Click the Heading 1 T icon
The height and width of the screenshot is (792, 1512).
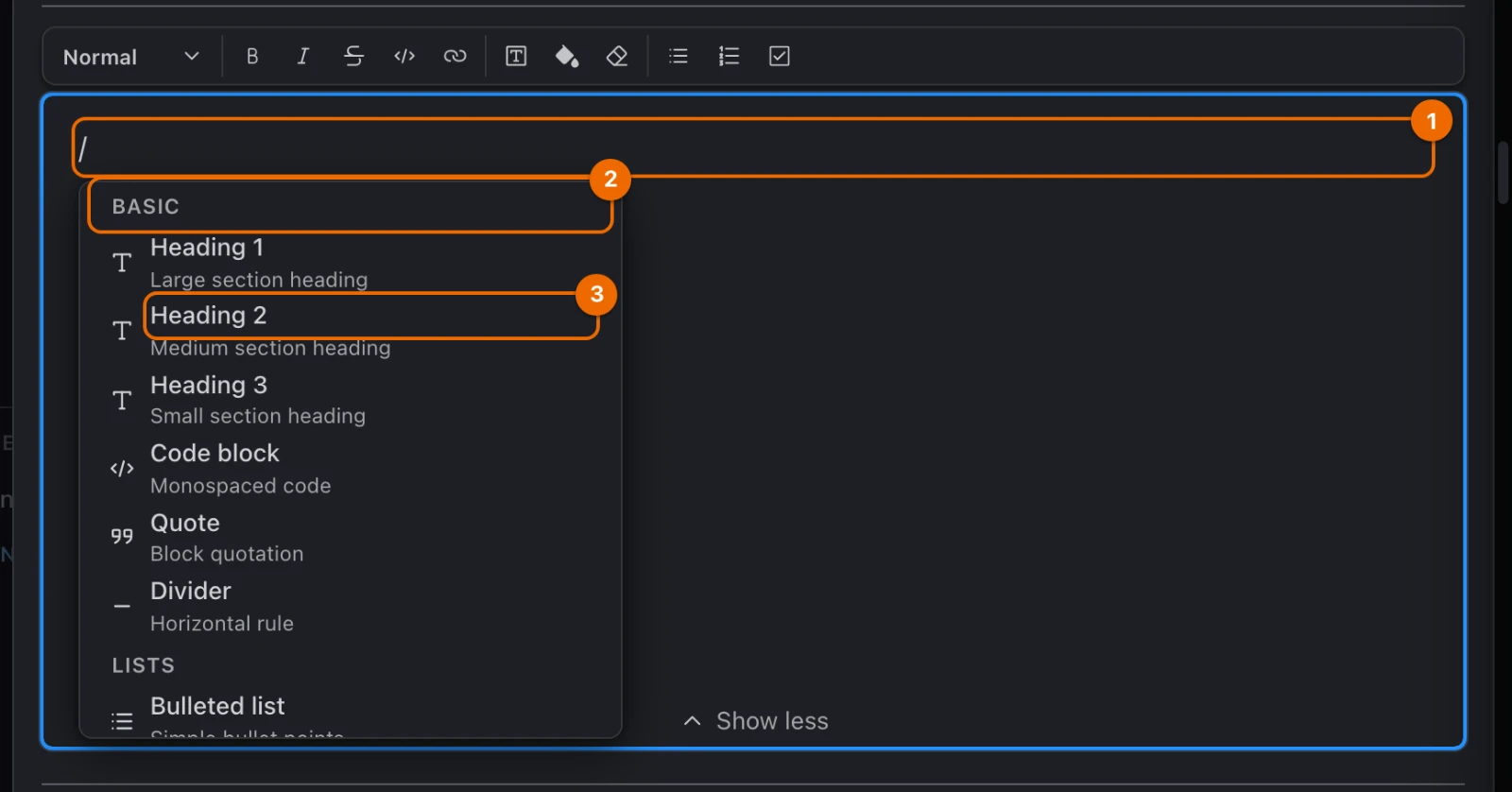click(x=122, y=263)
